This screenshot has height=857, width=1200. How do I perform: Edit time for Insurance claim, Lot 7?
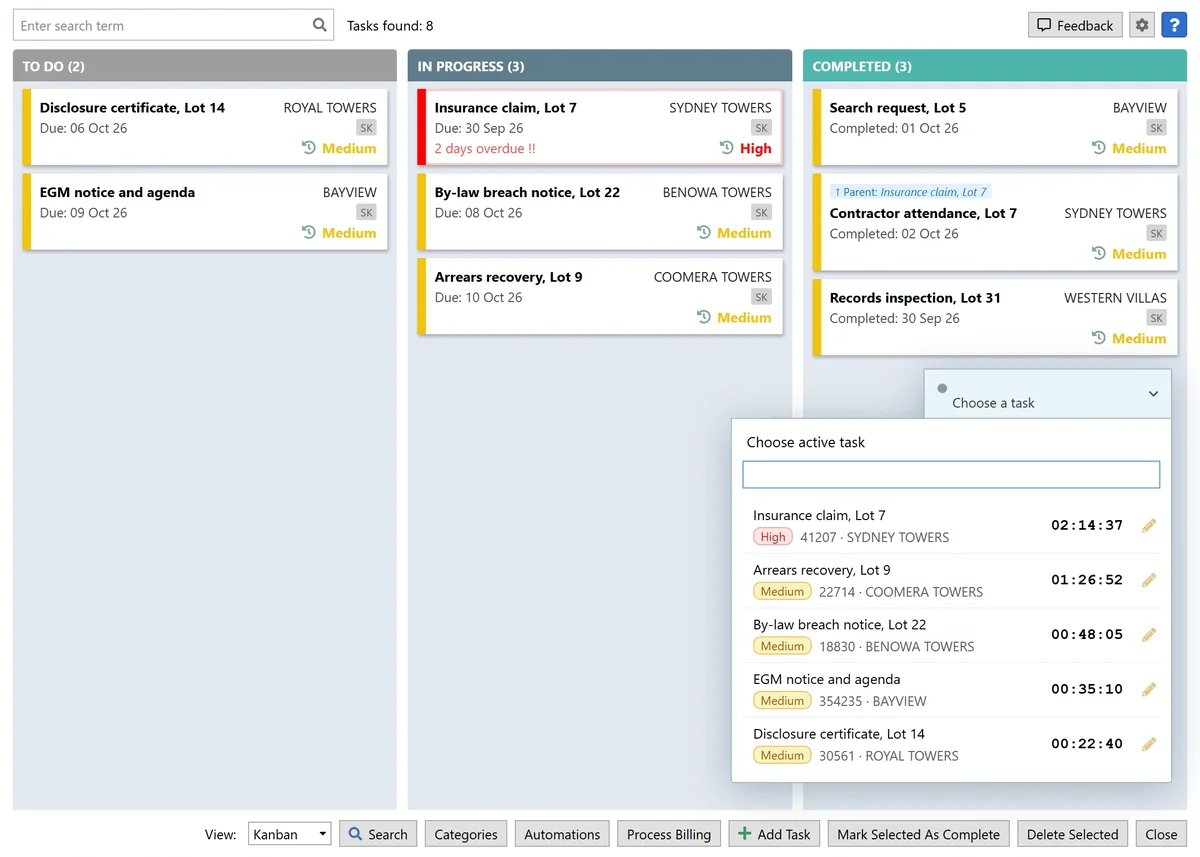[1149, 525]
